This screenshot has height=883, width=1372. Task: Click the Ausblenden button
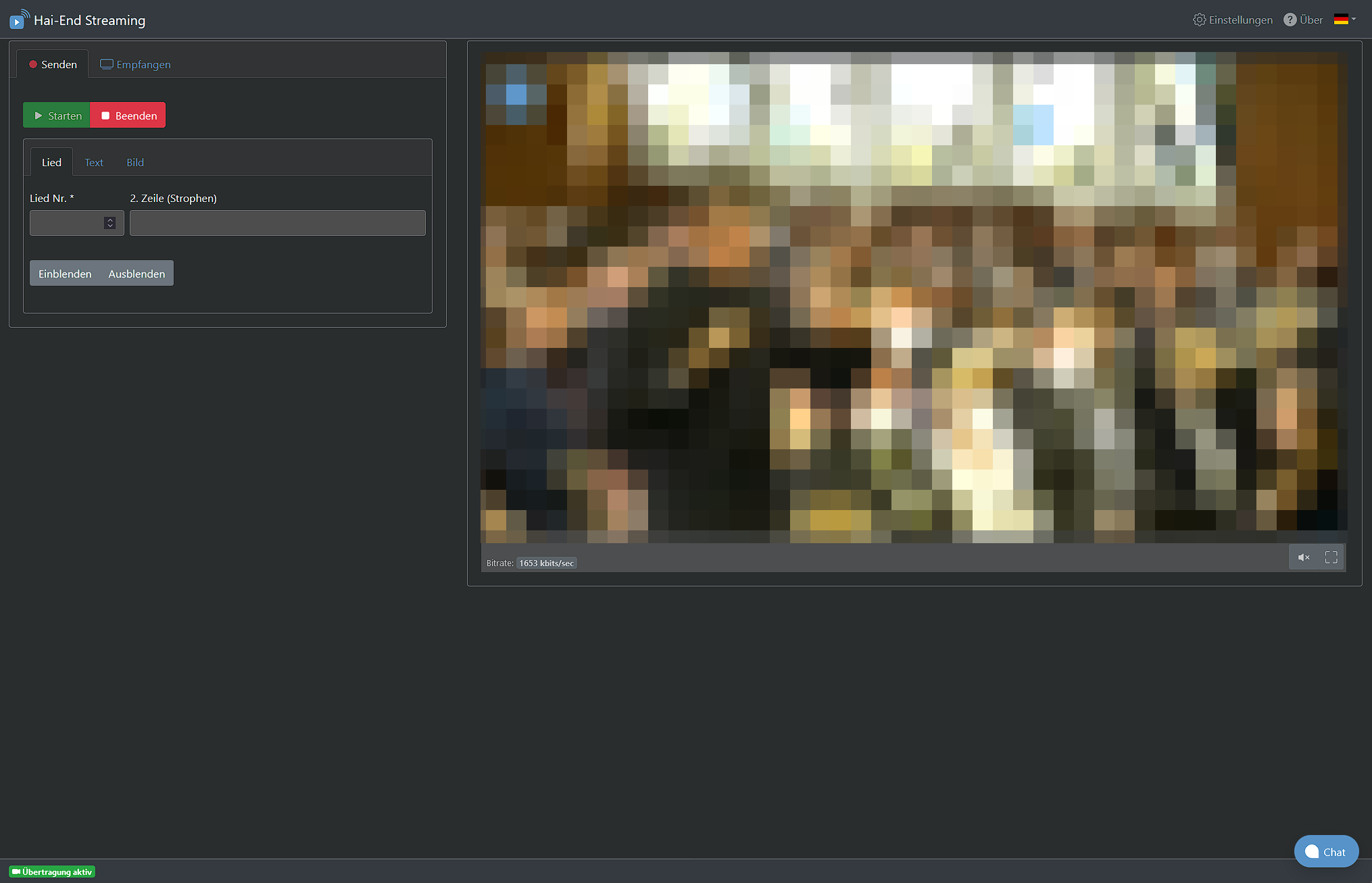pos(136,273)
